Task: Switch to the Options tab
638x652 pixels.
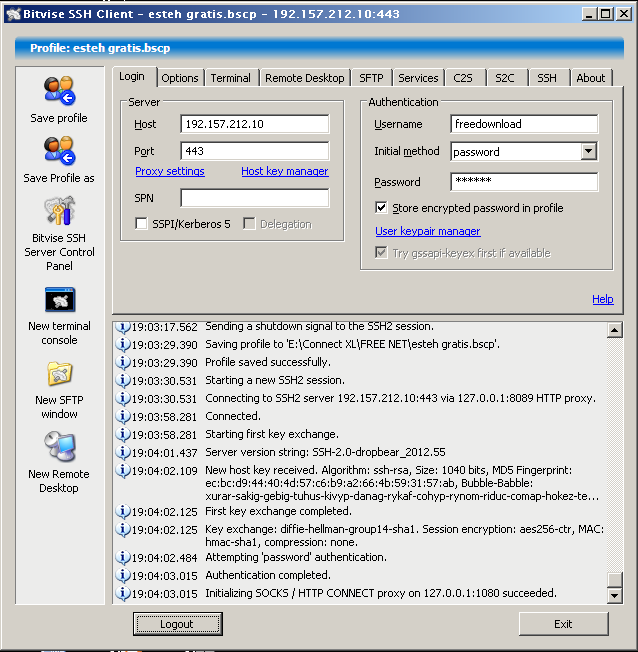Action: tap(180, 78)
